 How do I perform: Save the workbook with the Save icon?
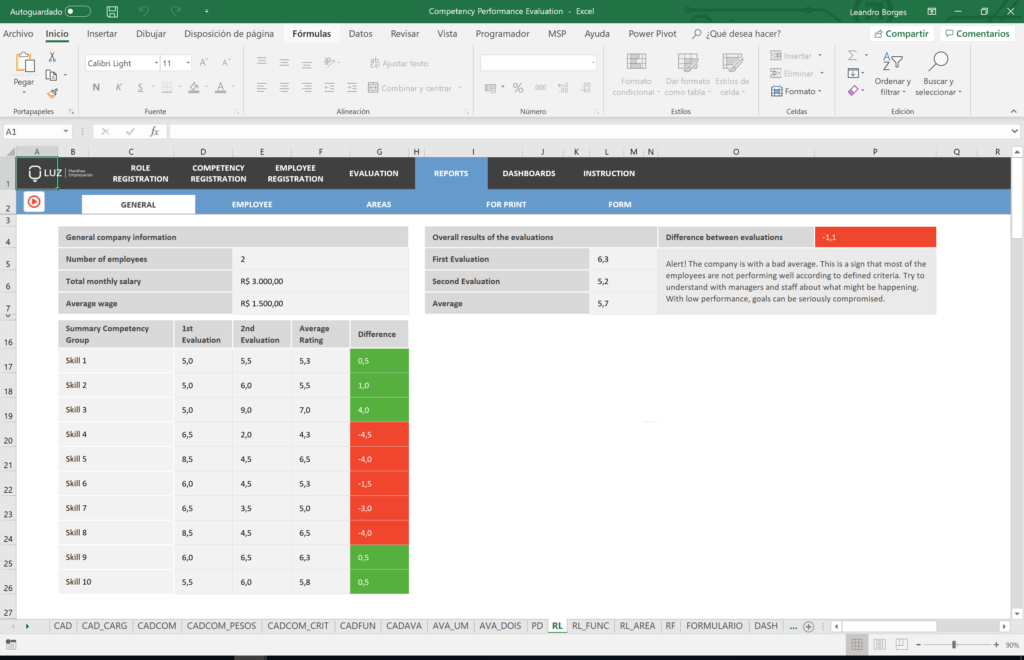coord(110,11)
